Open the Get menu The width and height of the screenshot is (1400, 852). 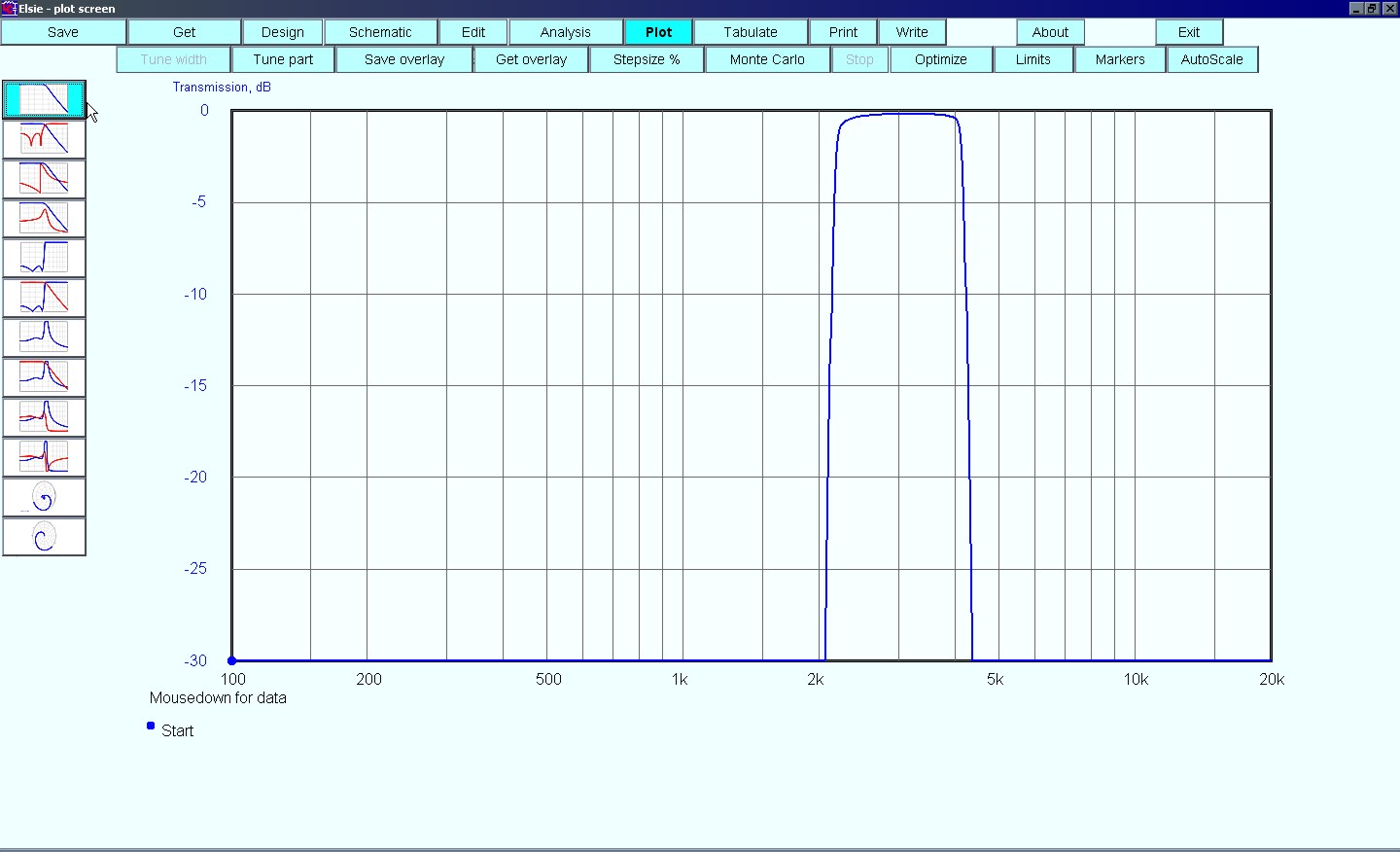184,32
